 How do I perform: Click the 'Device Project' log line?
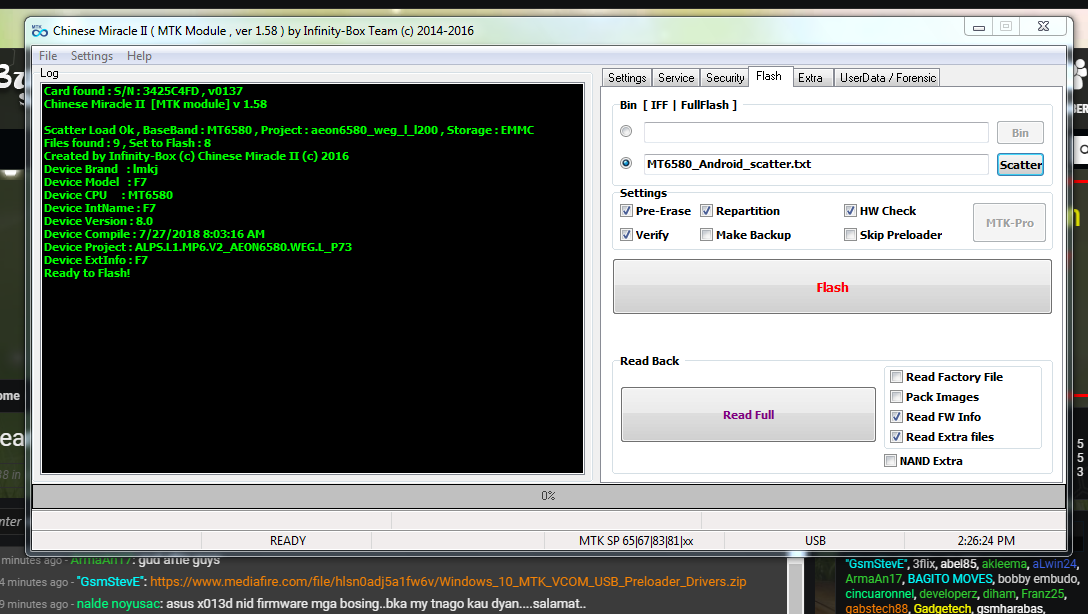pos(198,247)
